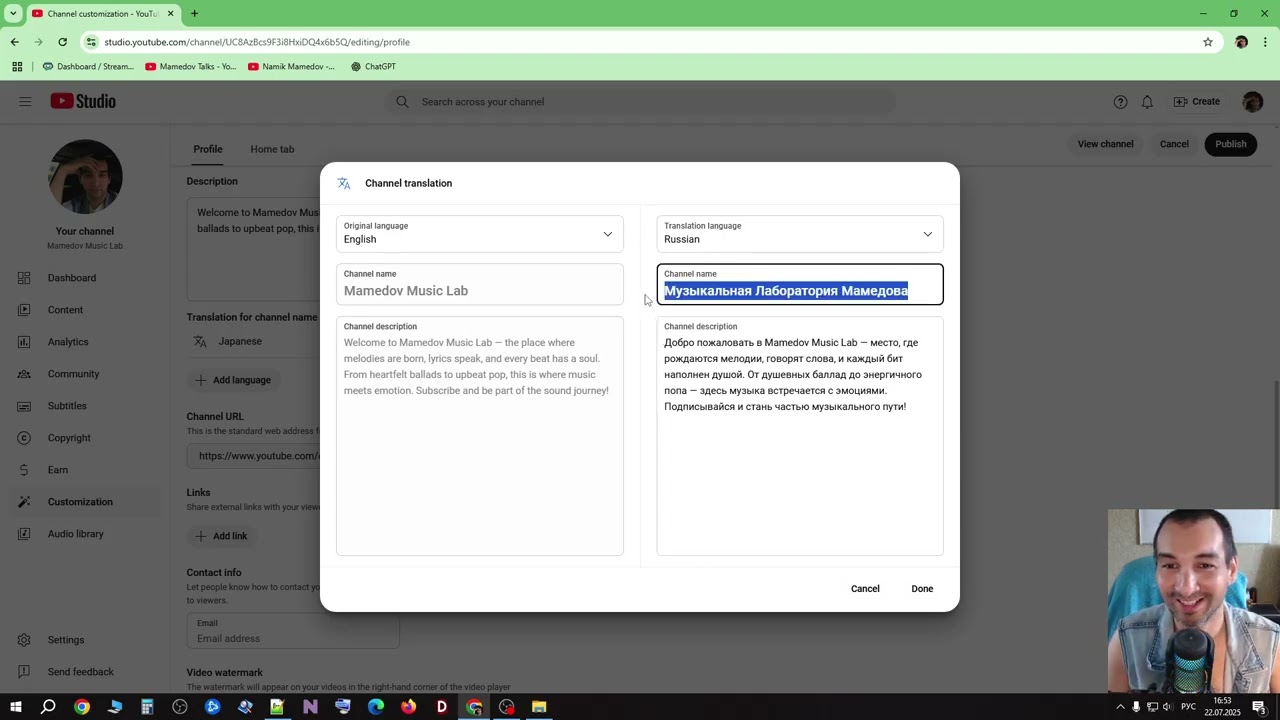Click the Search across your channel box
This screenshot has height=720, width=1280.
(x=640, y=102)
